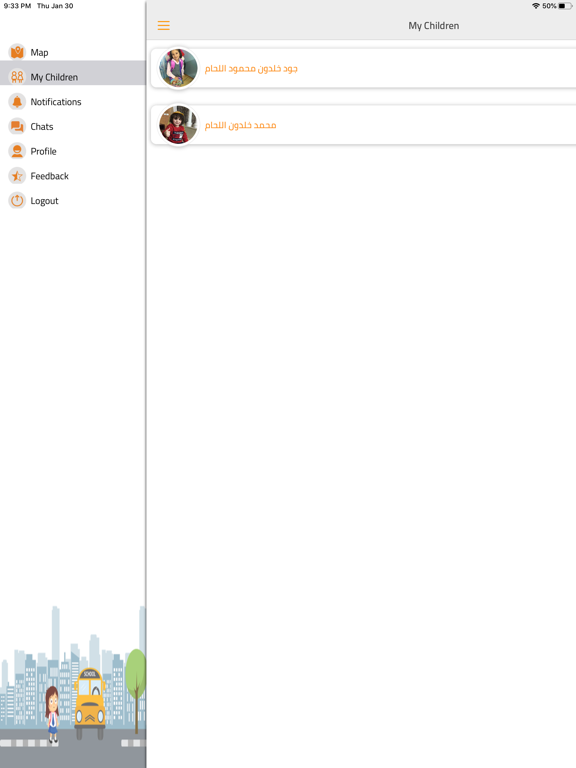Click the Map icon in sidebar
This screenshot has height=768, width=576.
pyautogui.click(x=17, y=52)
